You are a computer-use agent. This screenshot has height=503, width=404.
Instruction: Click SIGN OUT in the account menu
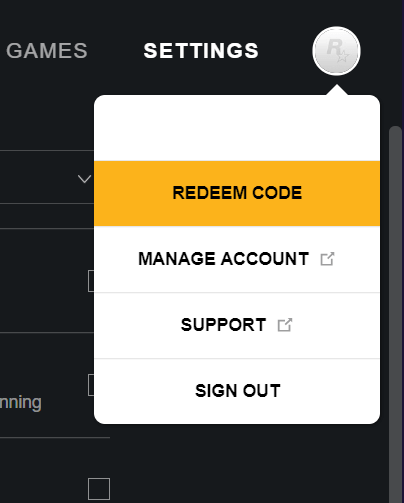coord(237,391)
